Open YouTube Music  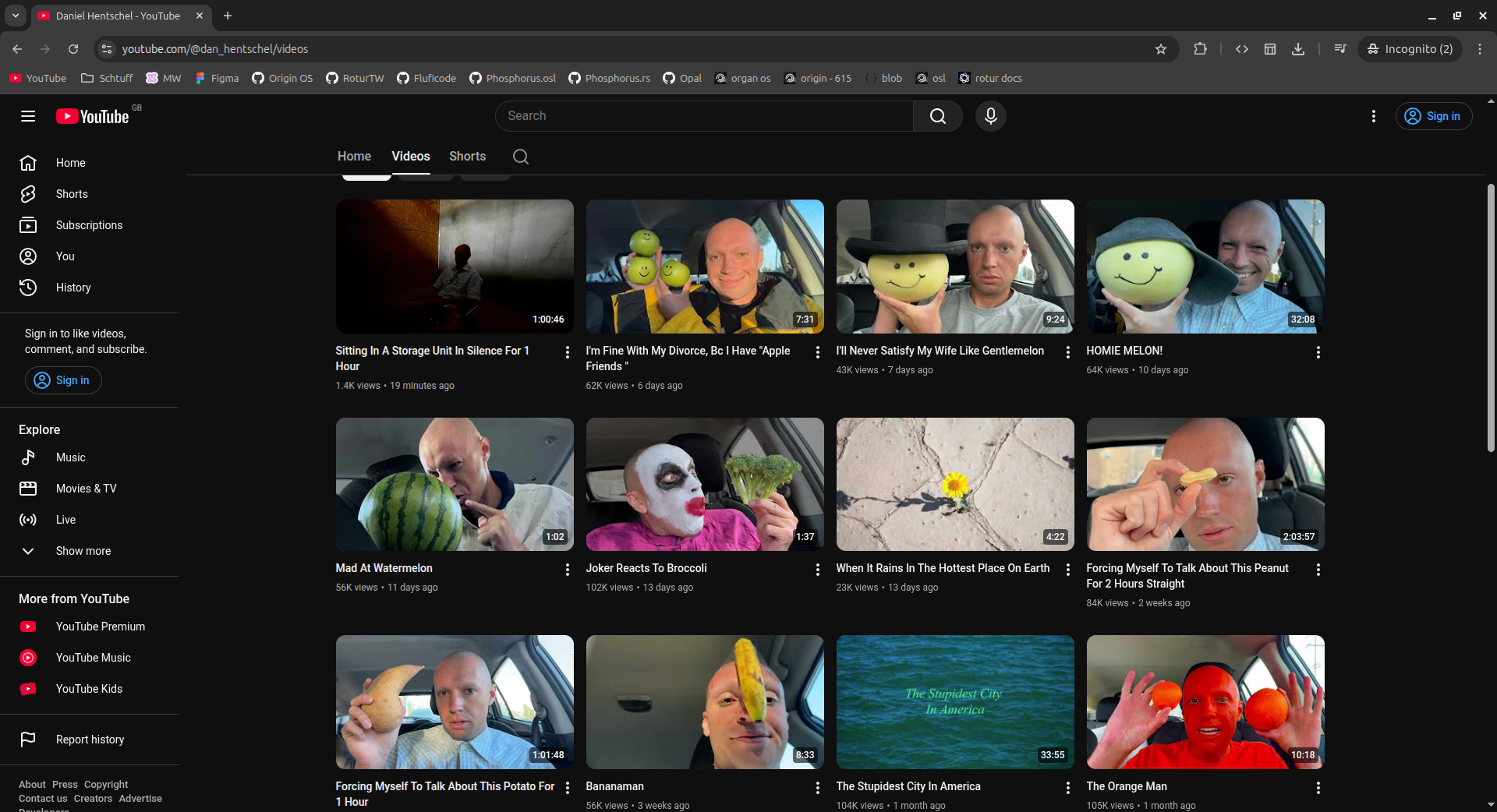tap(90, 658)
